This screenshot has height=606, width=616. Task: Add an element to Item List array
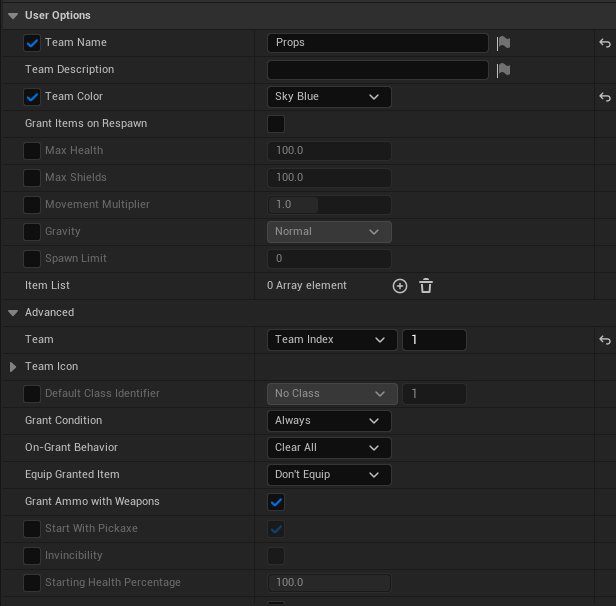400,286
